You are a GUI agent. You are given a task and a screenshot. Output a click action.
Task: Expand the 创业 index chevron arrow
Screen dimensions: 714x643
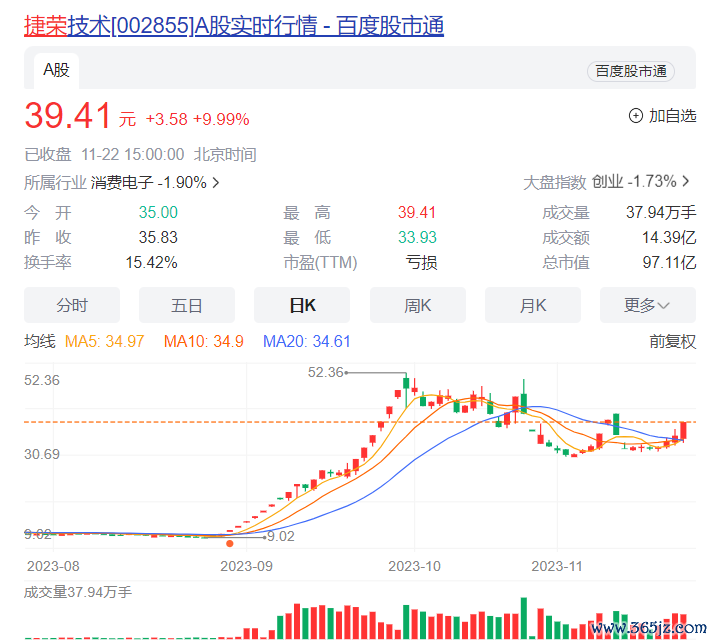tap(686, 182)
